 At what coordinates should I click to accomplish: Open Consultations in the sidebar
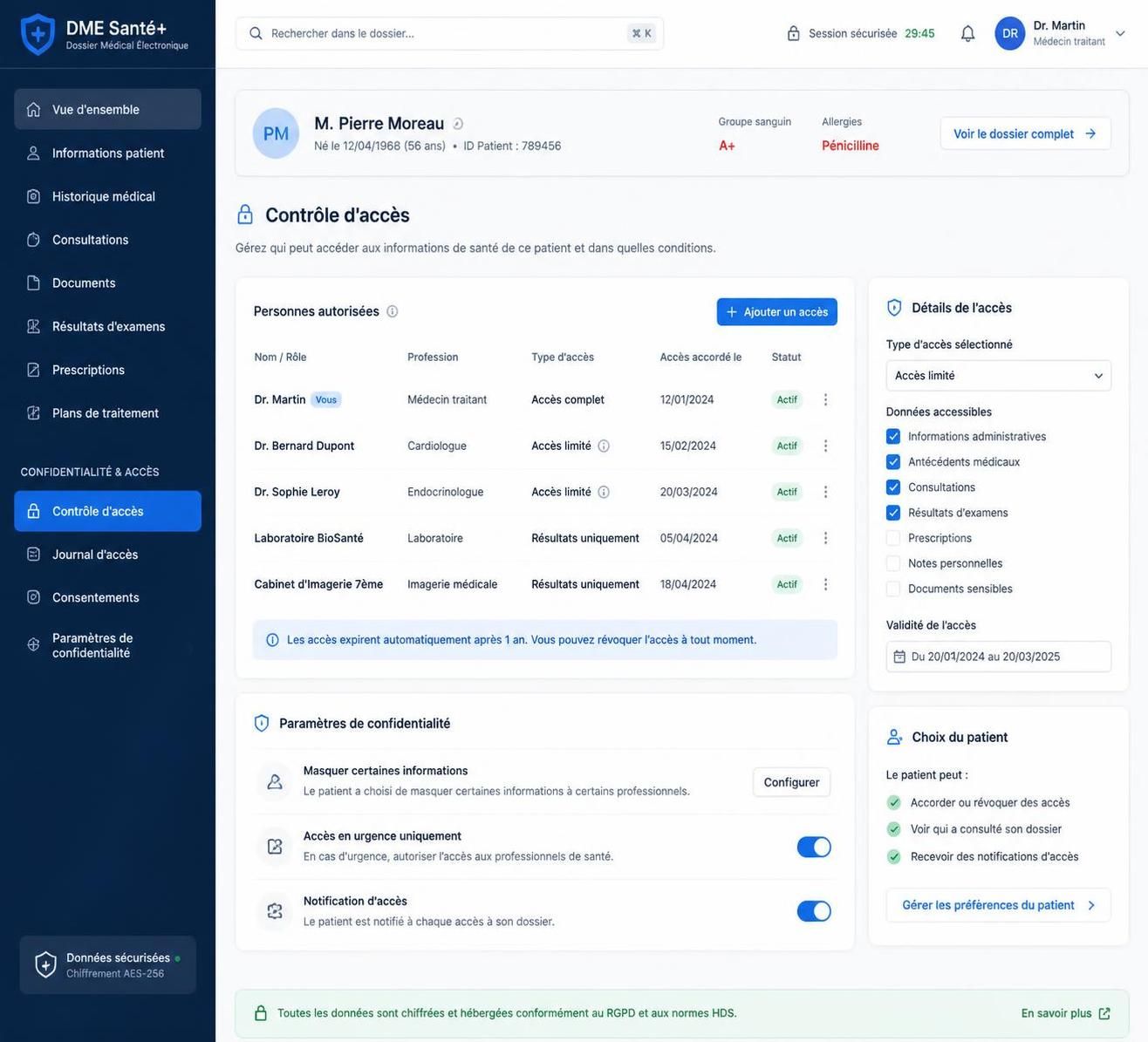pyautogui.click(x=107, y=240)
